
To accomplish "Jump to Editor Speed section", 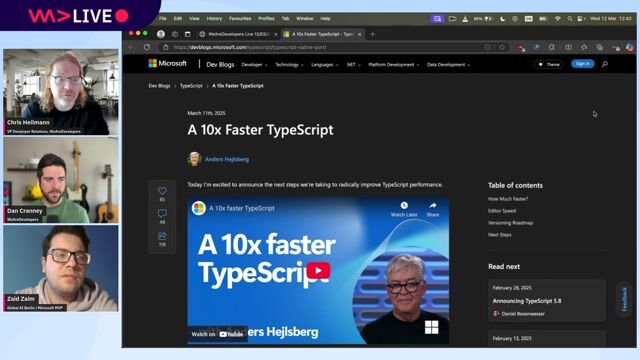I will [x=502, y=211].
